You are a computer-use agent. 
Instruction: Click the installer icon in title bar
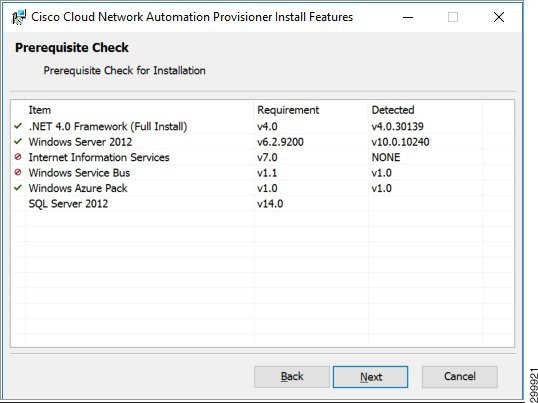tap(19, 17)
